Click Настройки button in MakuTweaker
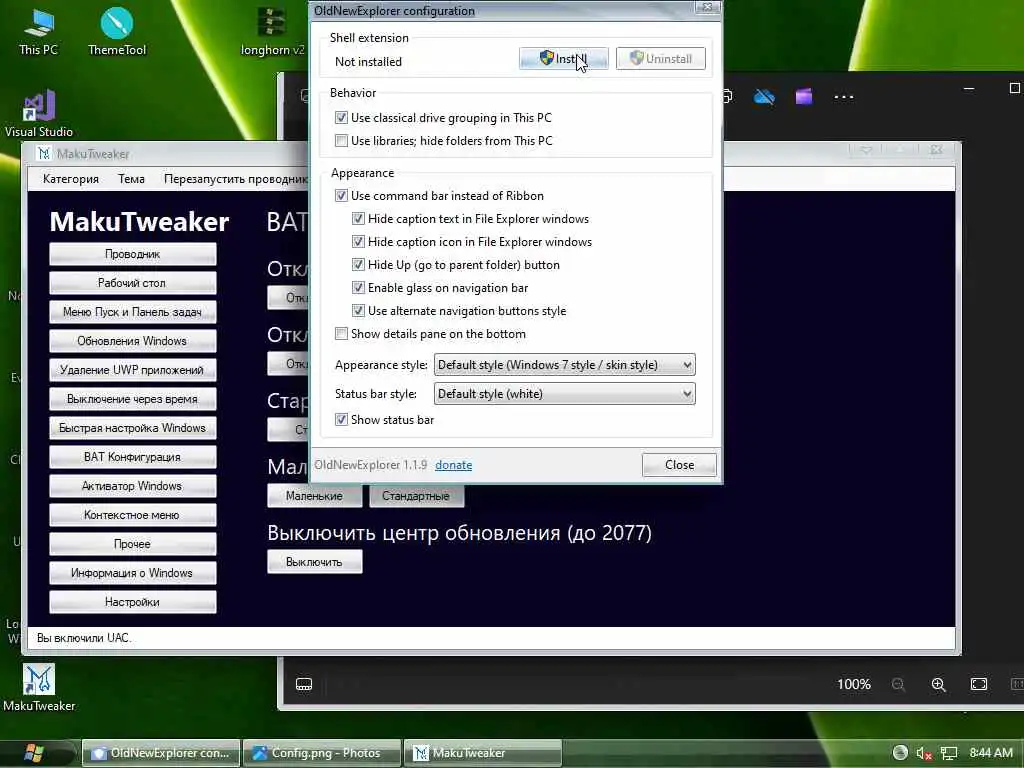The image size is (1024, 768). point(133,602)
